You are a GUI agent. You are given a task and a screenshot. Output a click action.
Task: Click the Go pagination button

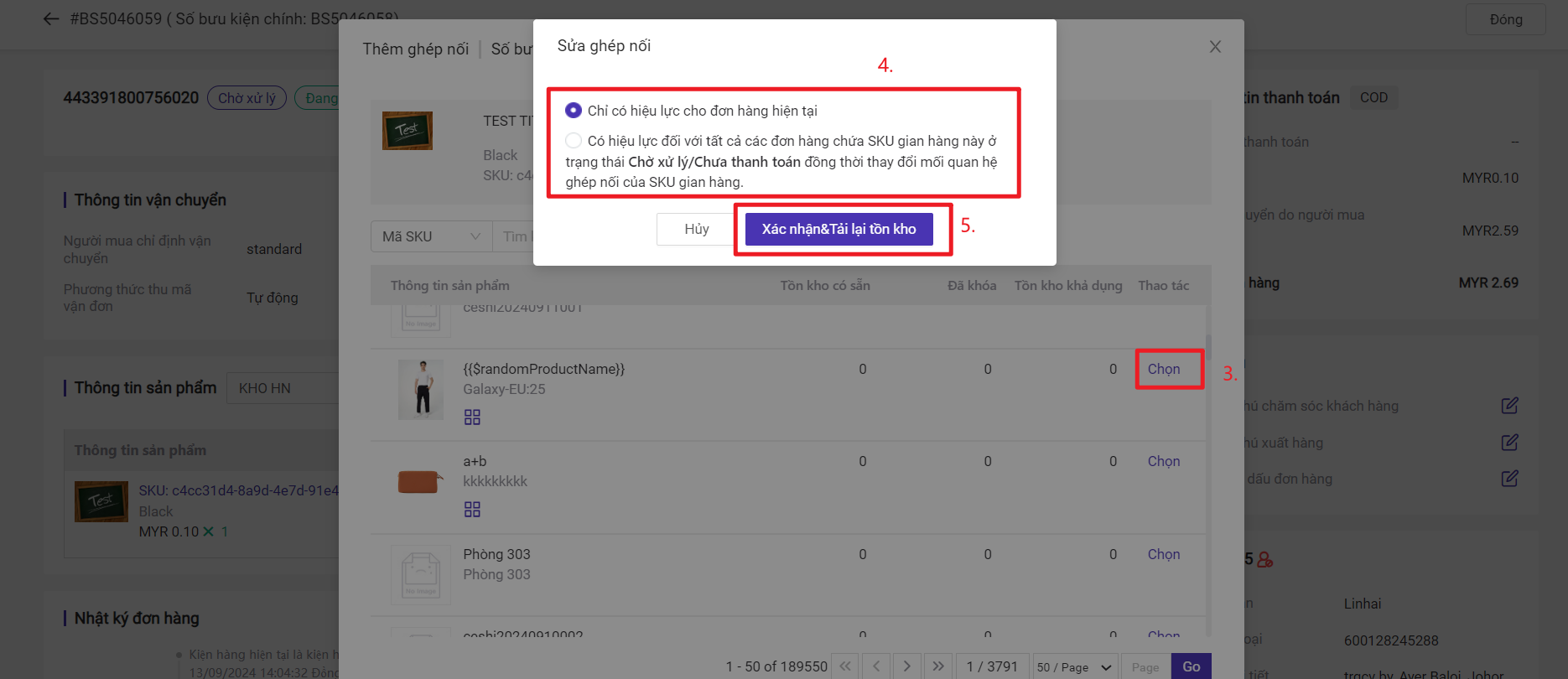[1192, 666]
